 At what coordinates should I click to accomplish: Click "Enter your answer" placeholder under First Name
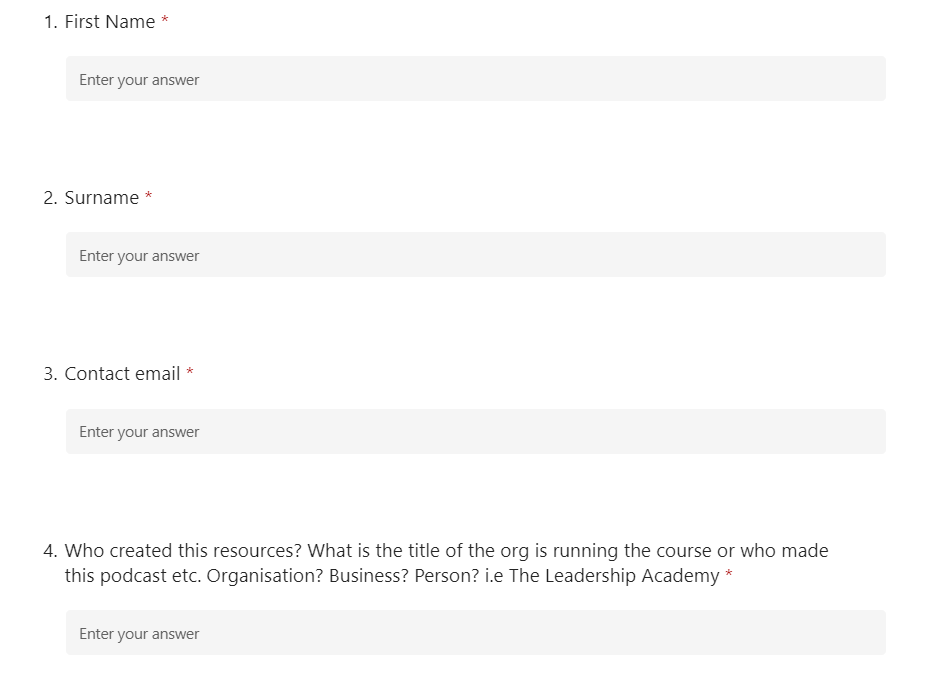(x=139, y=80)
